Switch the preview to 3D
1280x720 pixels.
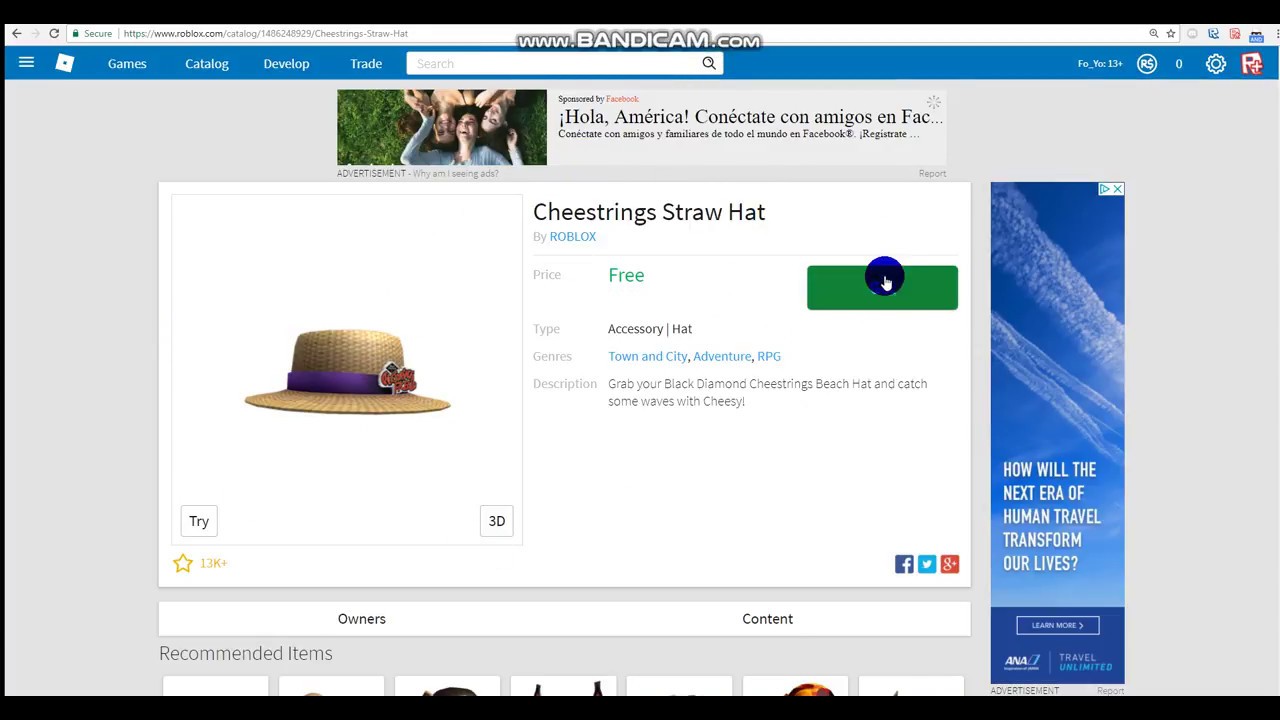pyautogui.click(x=497, y=521)
